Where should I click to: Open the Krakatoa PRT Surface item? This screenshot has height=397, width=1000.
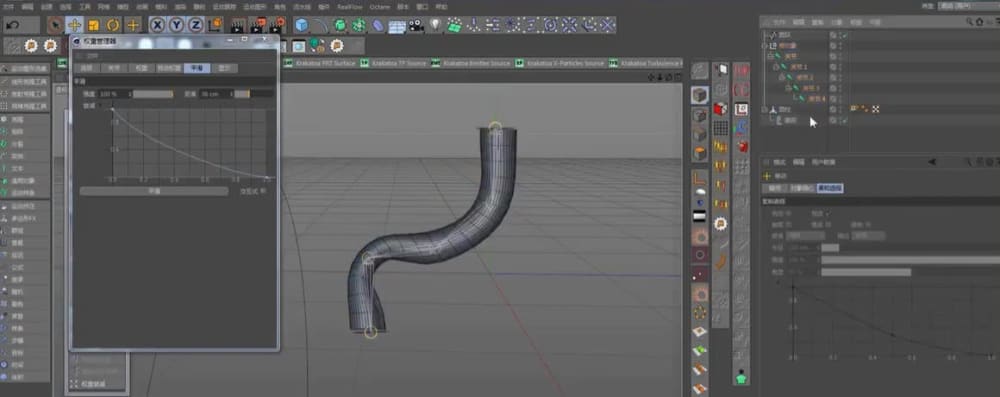(320, 63)
